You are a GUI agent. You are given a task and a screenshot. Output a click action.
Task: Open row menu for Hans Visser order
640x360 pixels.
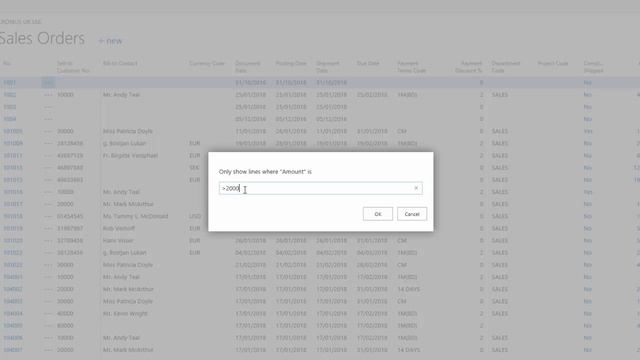pyautogui.click(x=48, y=241)
